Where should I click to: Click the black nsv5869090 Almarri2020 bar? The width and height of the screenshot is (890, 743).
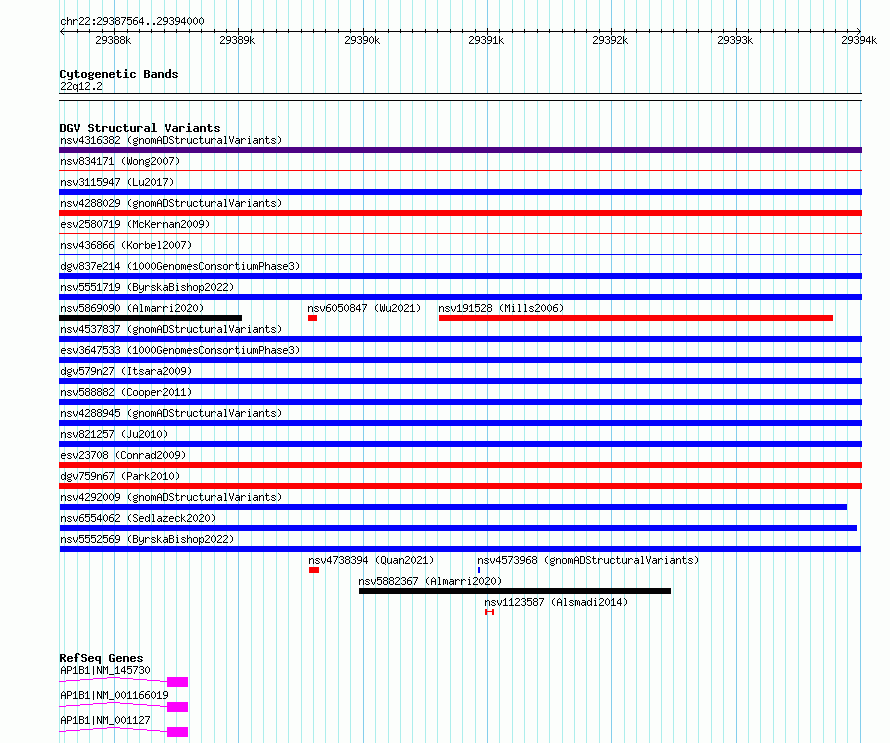(x=150, y=318)
